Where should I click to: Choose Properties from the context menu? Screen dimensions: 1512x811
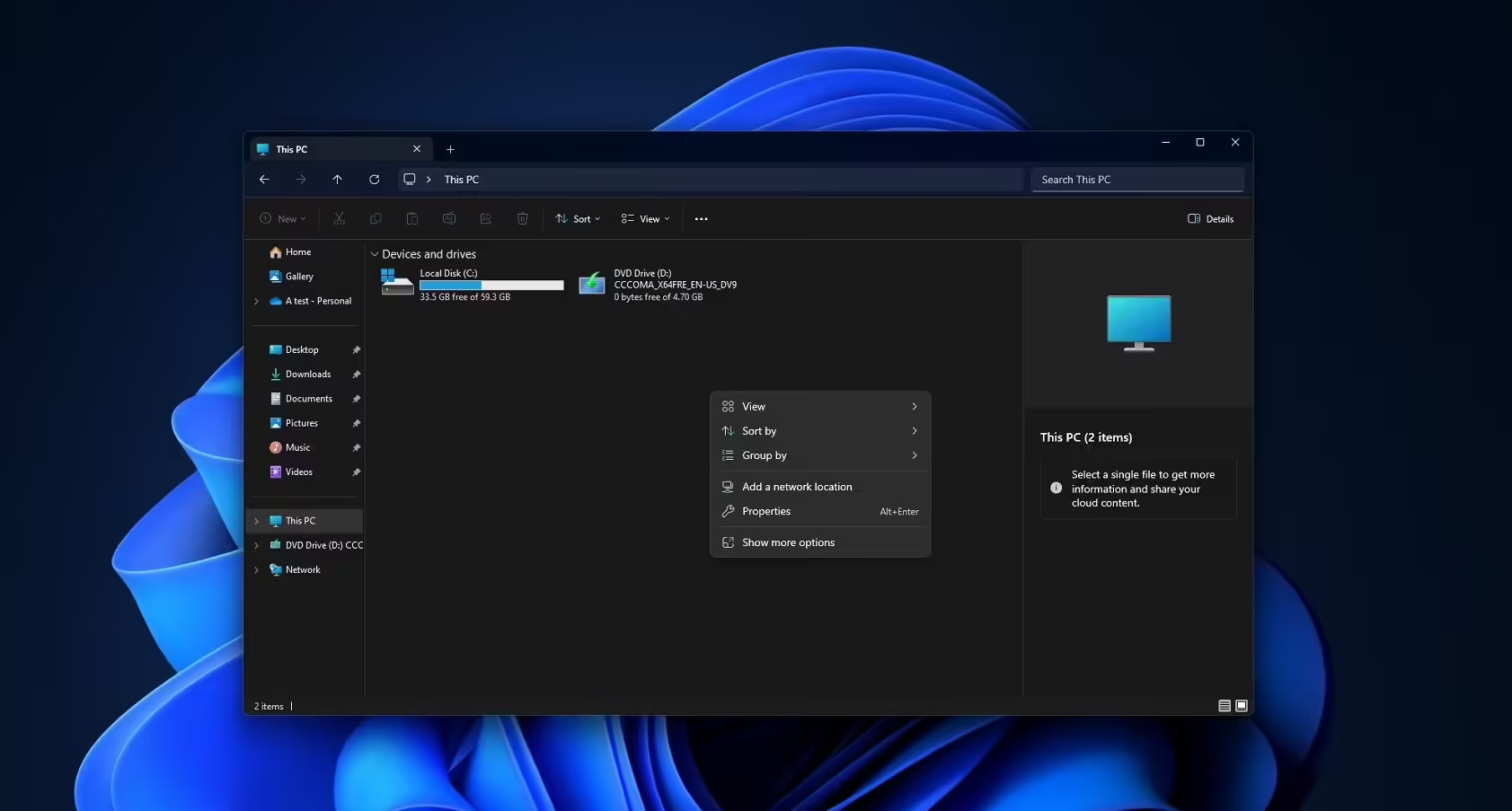coord(766,511)
